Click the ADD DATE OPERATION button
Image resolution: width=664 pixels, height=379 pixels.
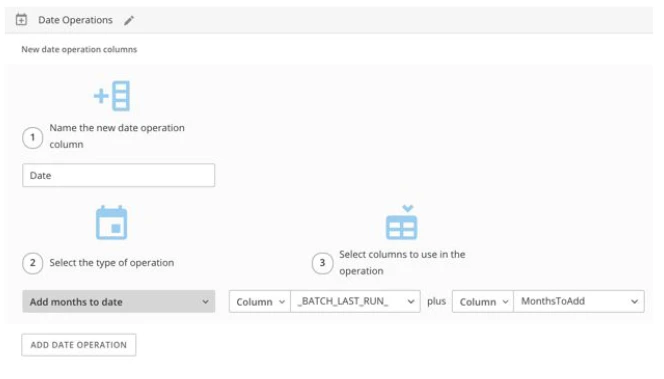(x=79, y=345)
